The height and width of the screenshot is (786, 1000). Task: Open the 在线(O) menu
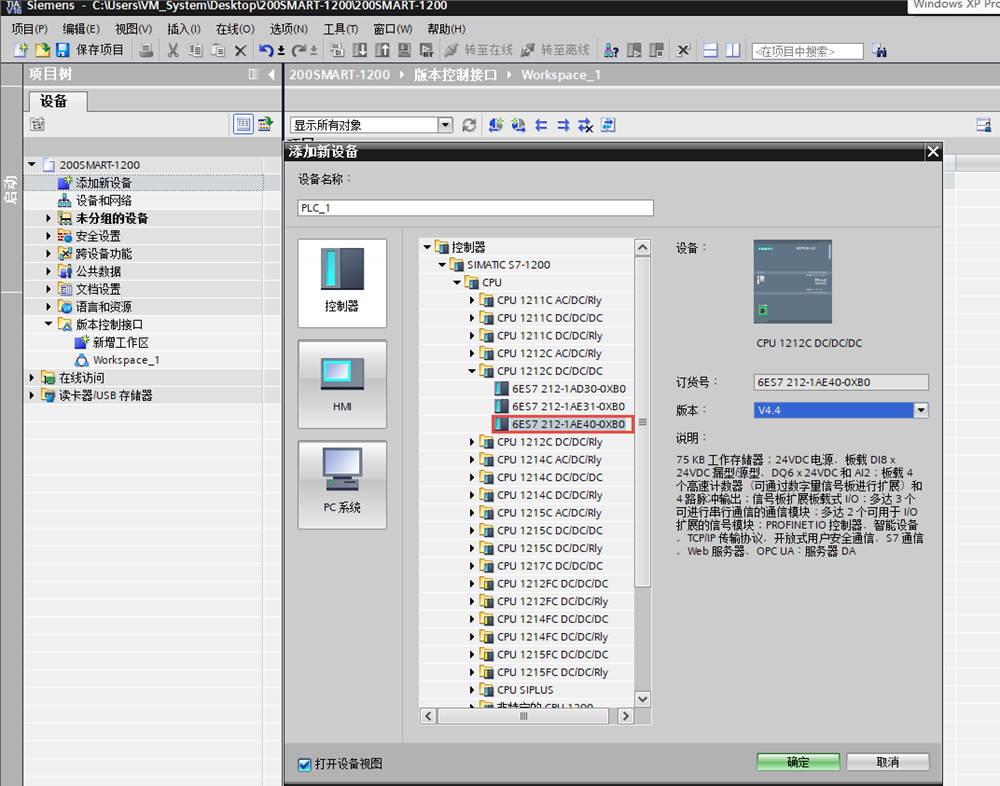(x=235, y=29)
